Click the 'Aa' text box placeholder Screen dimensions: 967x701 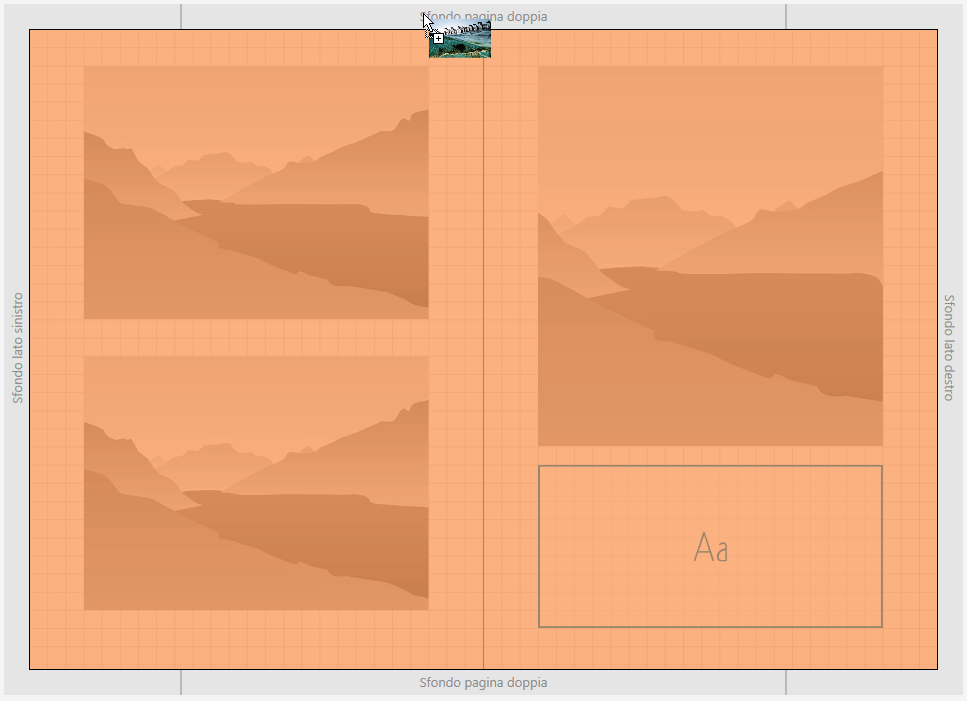click(710, 547)
